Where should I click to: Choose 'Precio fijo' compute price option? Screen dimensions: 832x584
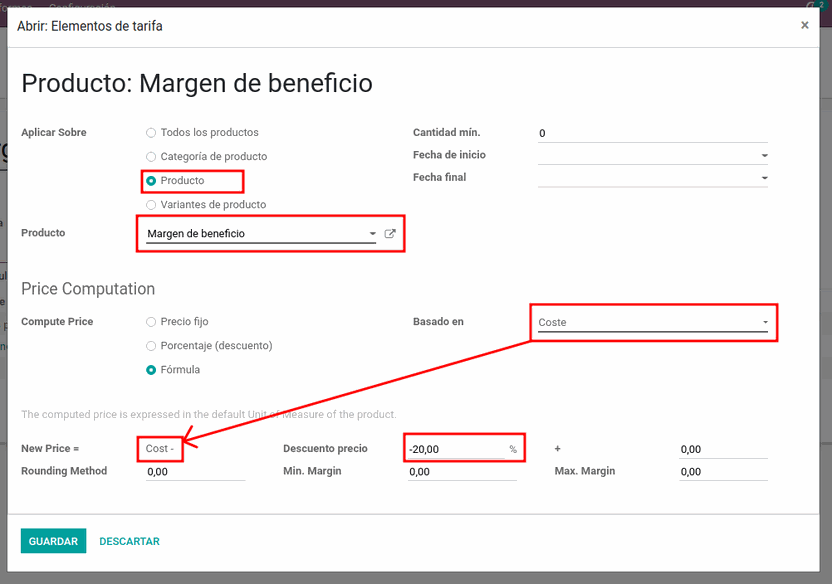tap(151, 322)
